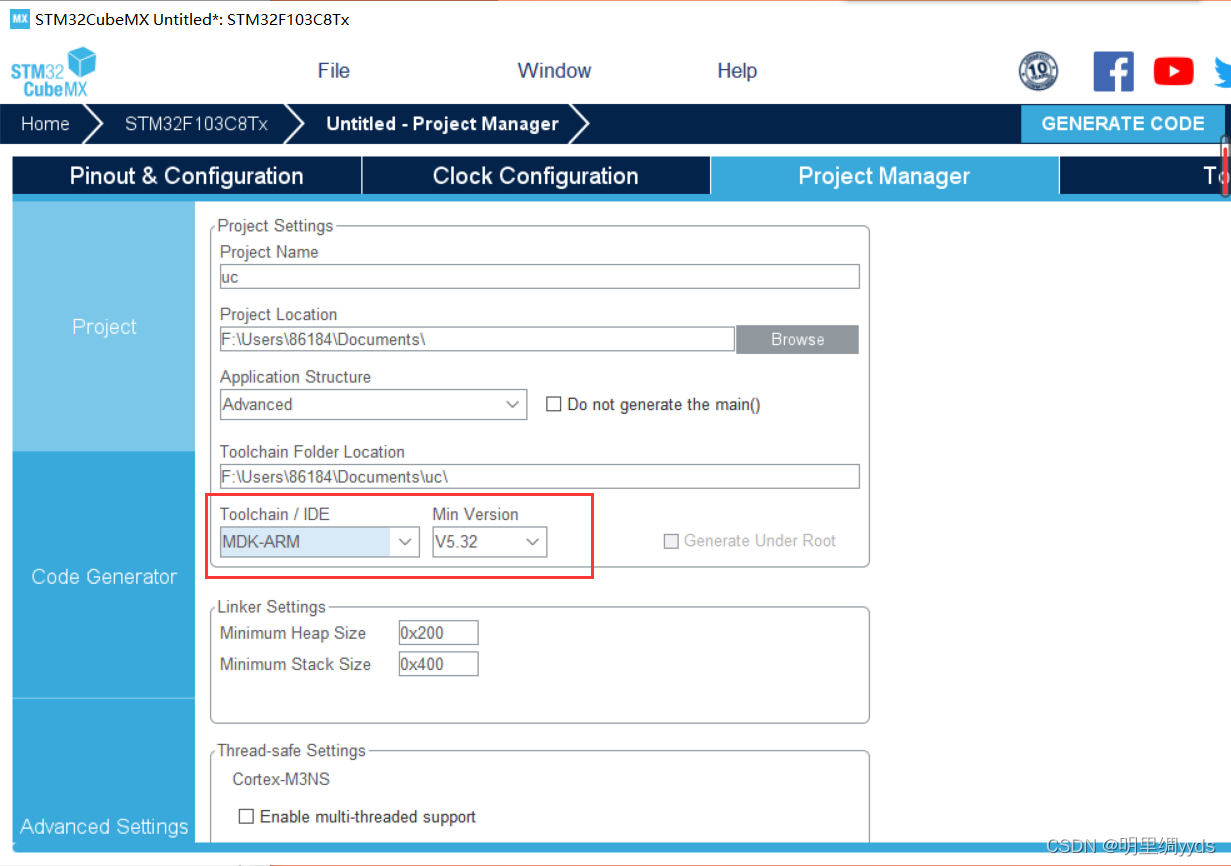Screen dimensions: 1231x866
Task: Open the 10 years anniversary badge icon
Action: tap(1038, 71)
